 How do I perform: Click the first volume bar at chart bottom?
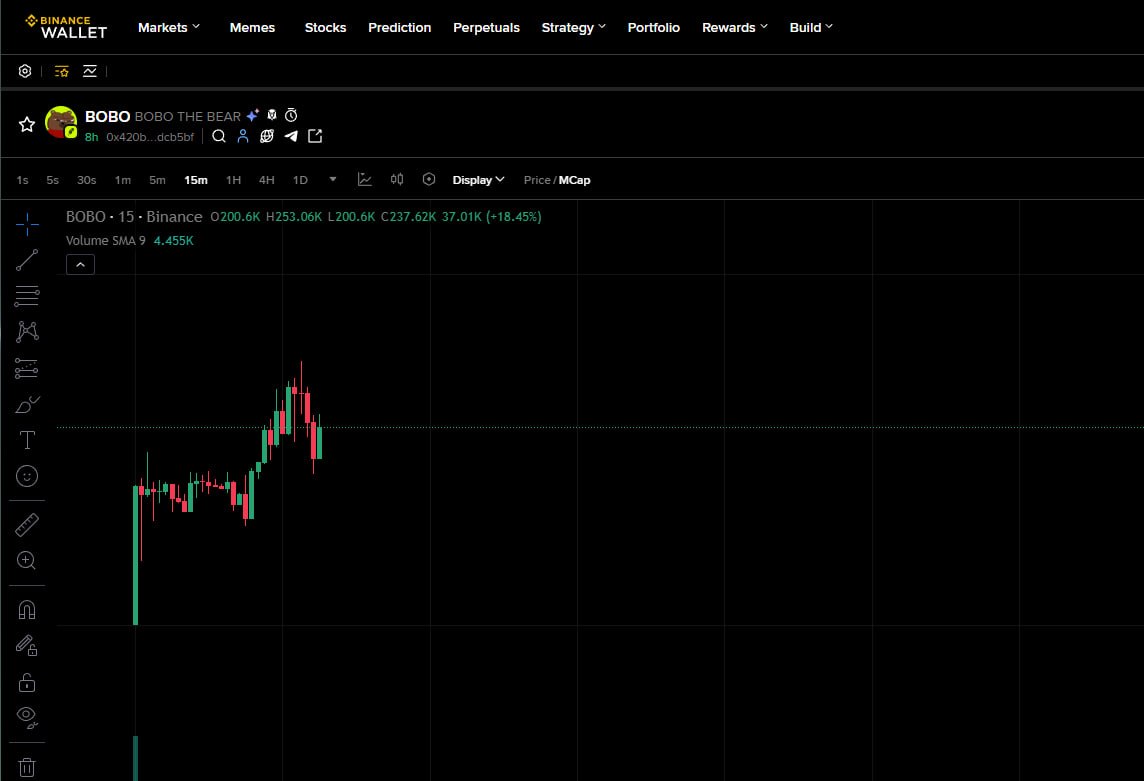(136, 758)
